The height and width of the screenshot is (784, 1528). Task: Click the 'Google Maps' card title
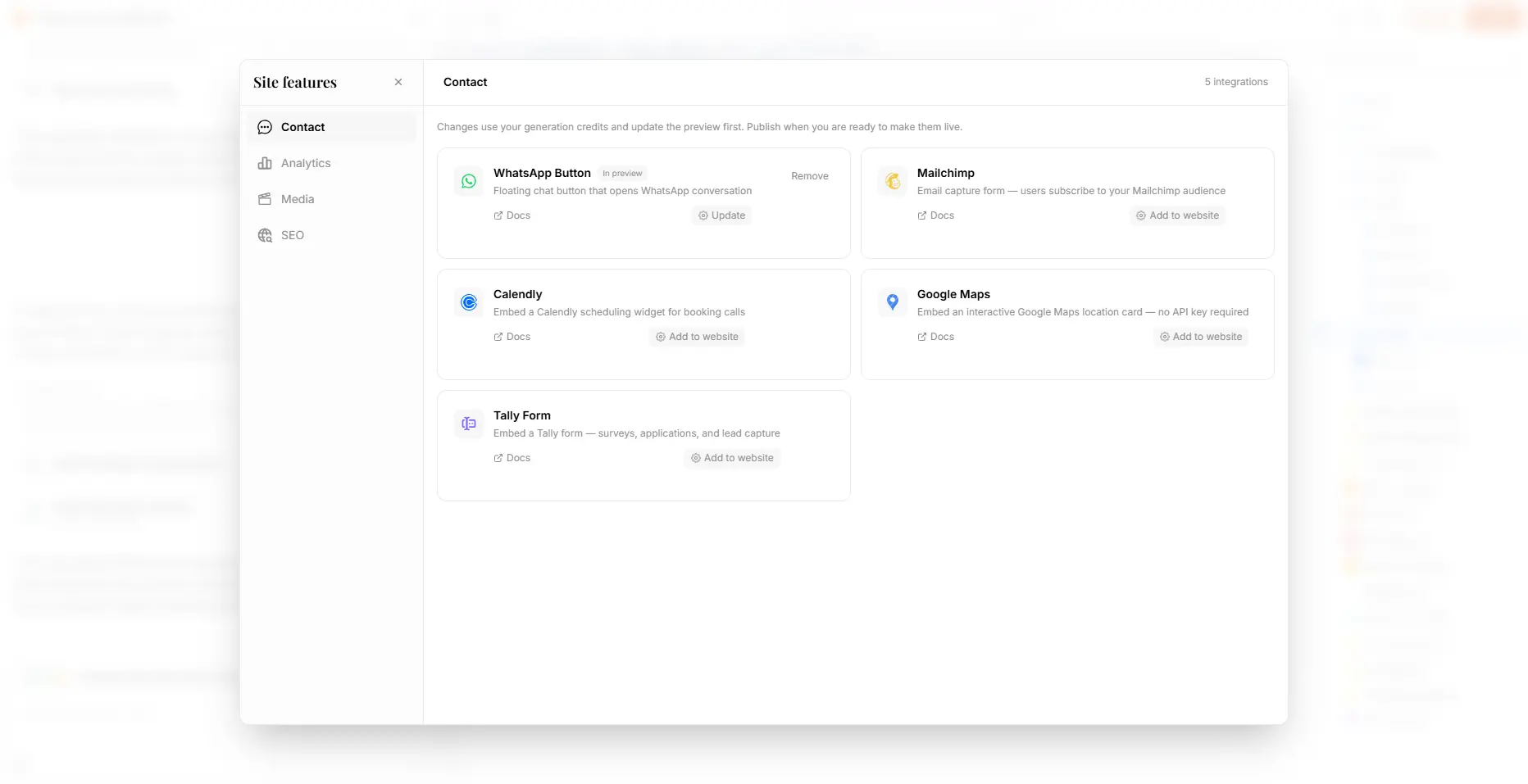953,294
